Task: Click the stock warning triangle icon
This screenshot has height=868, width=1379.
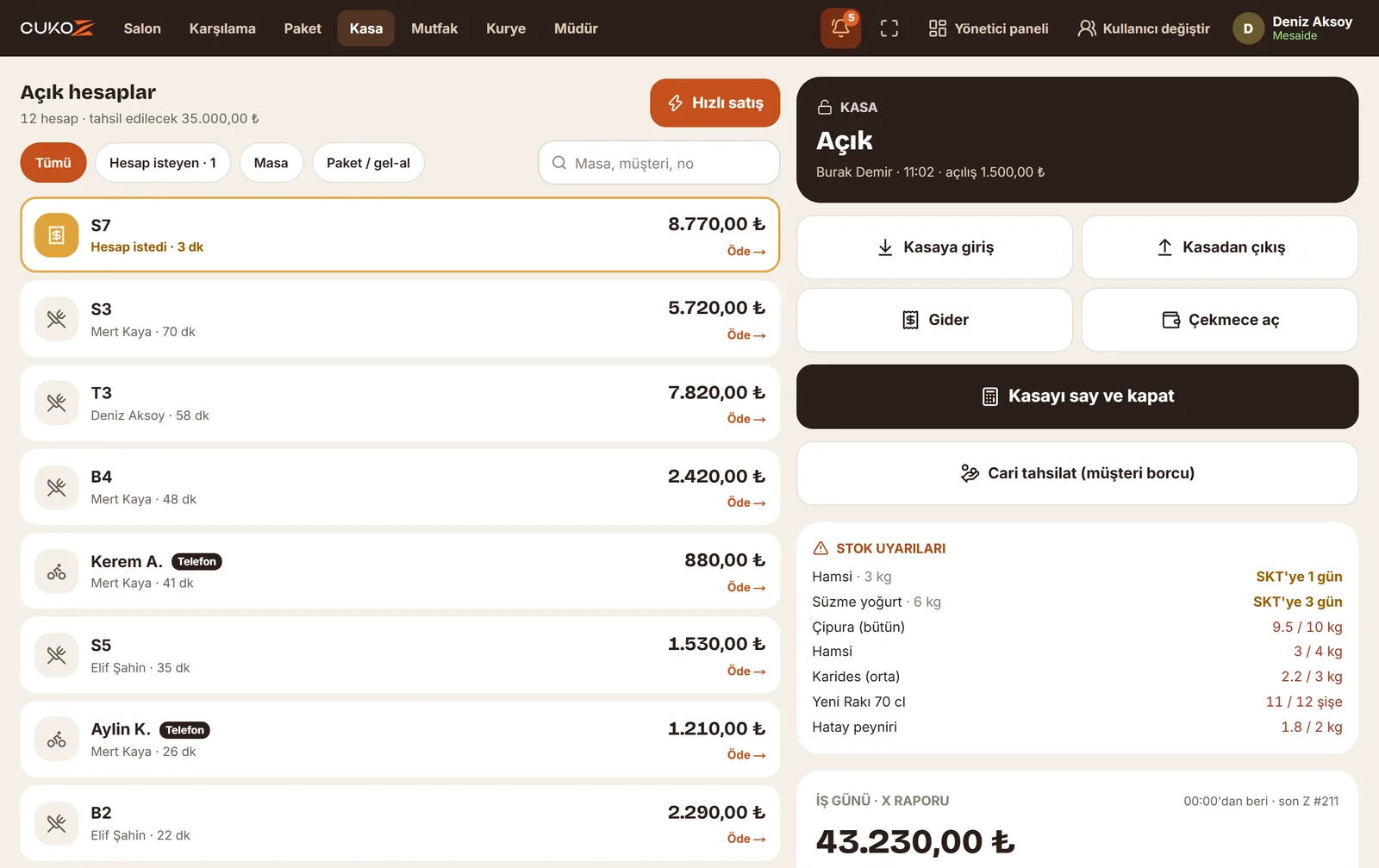Action: (821, 548)
